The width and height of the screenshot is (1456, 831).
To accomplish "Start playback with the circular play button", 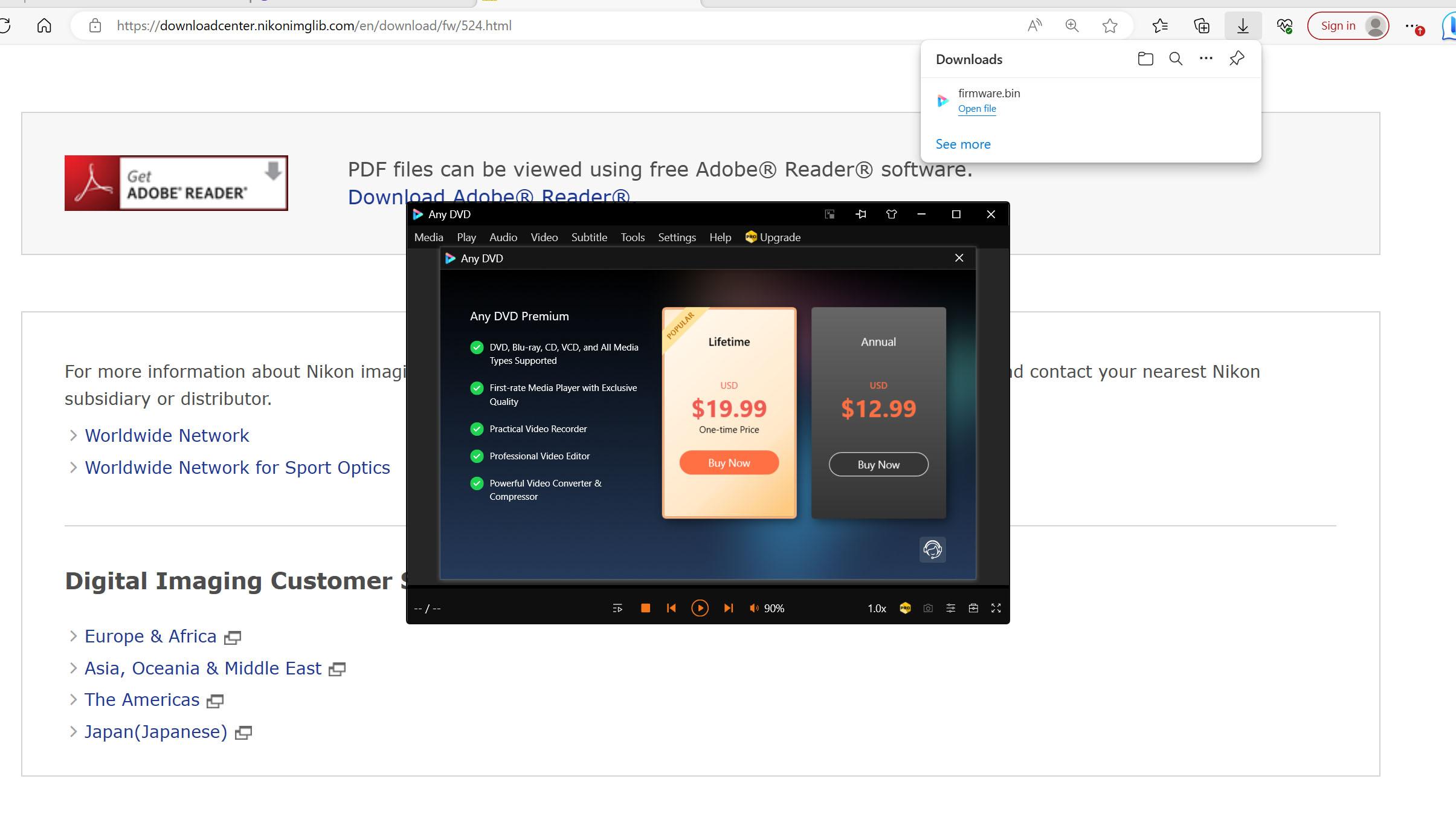I will click(700, 608).
